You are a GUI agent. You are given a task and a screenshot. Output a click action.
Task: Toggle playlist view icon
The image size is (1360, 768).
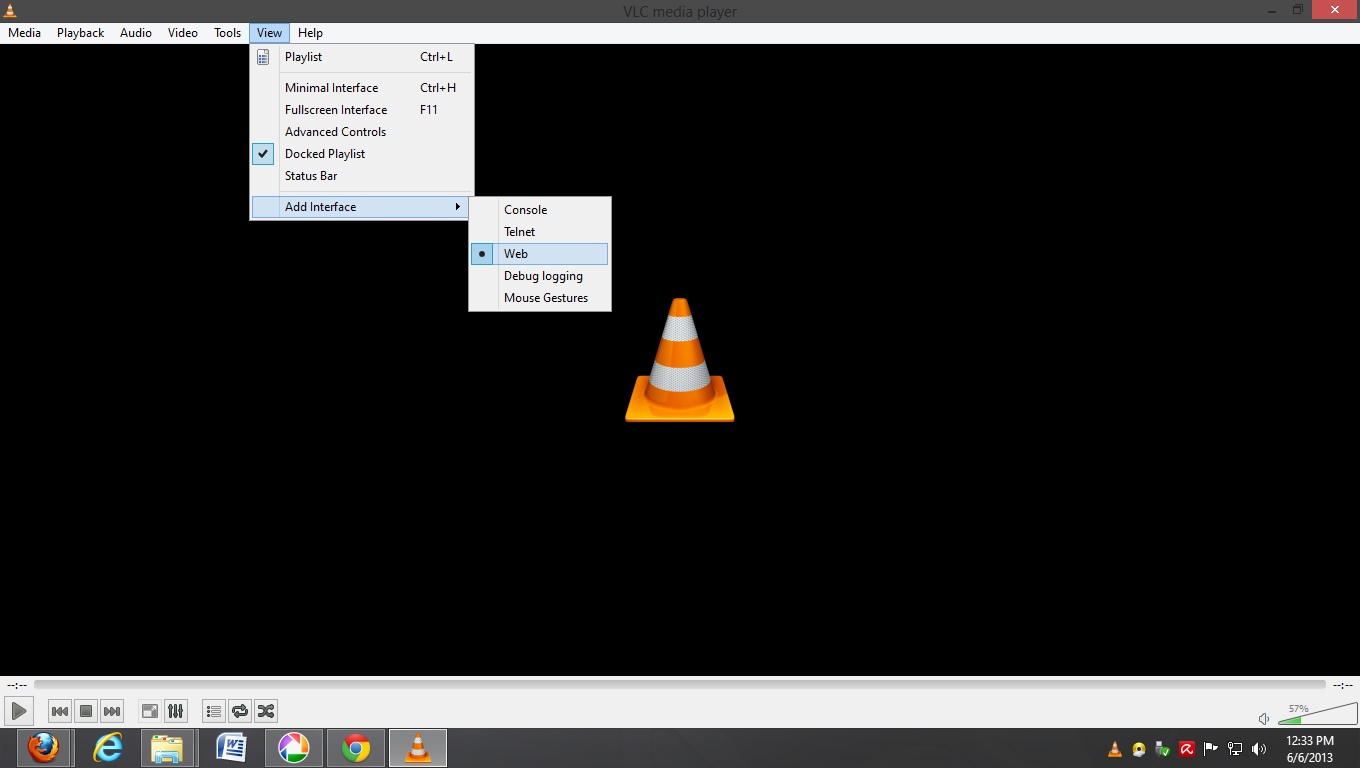(214, 711)
